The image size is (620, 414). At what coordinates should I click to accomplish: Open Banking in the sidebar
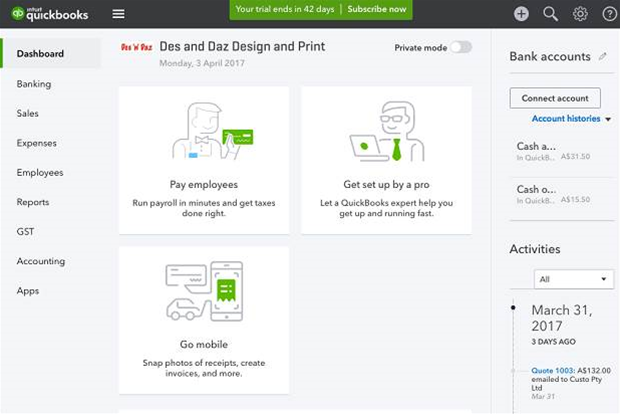34,84
